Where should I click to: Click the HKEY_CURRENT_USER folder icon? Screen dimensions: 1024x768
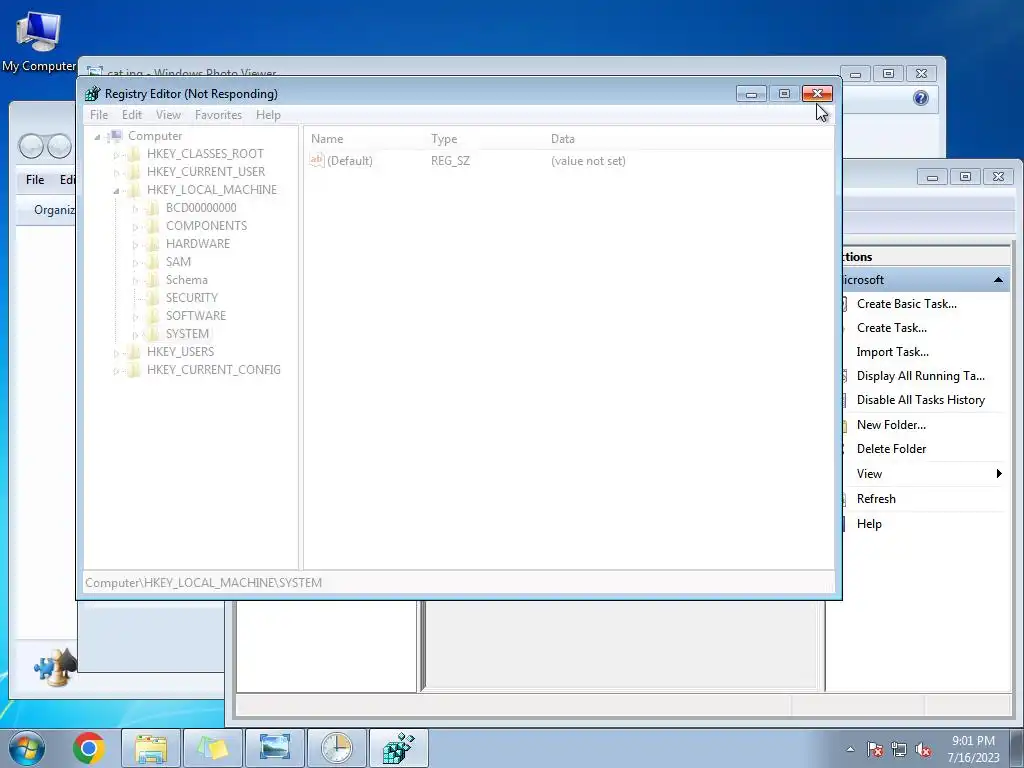click(x=134, y=172)
